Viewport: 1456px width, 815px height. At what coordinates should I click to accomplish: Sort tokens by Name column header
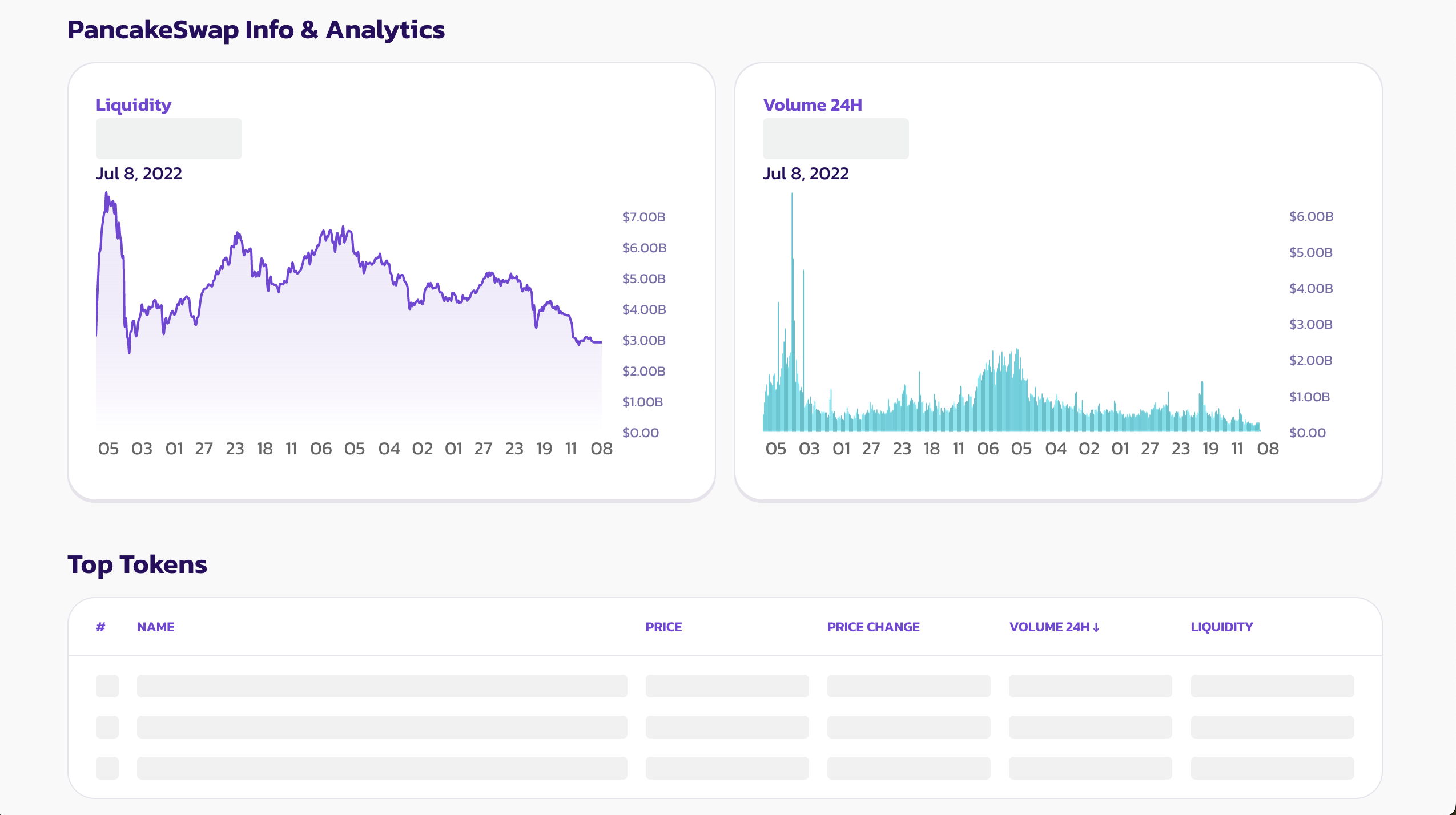[155, 627]
